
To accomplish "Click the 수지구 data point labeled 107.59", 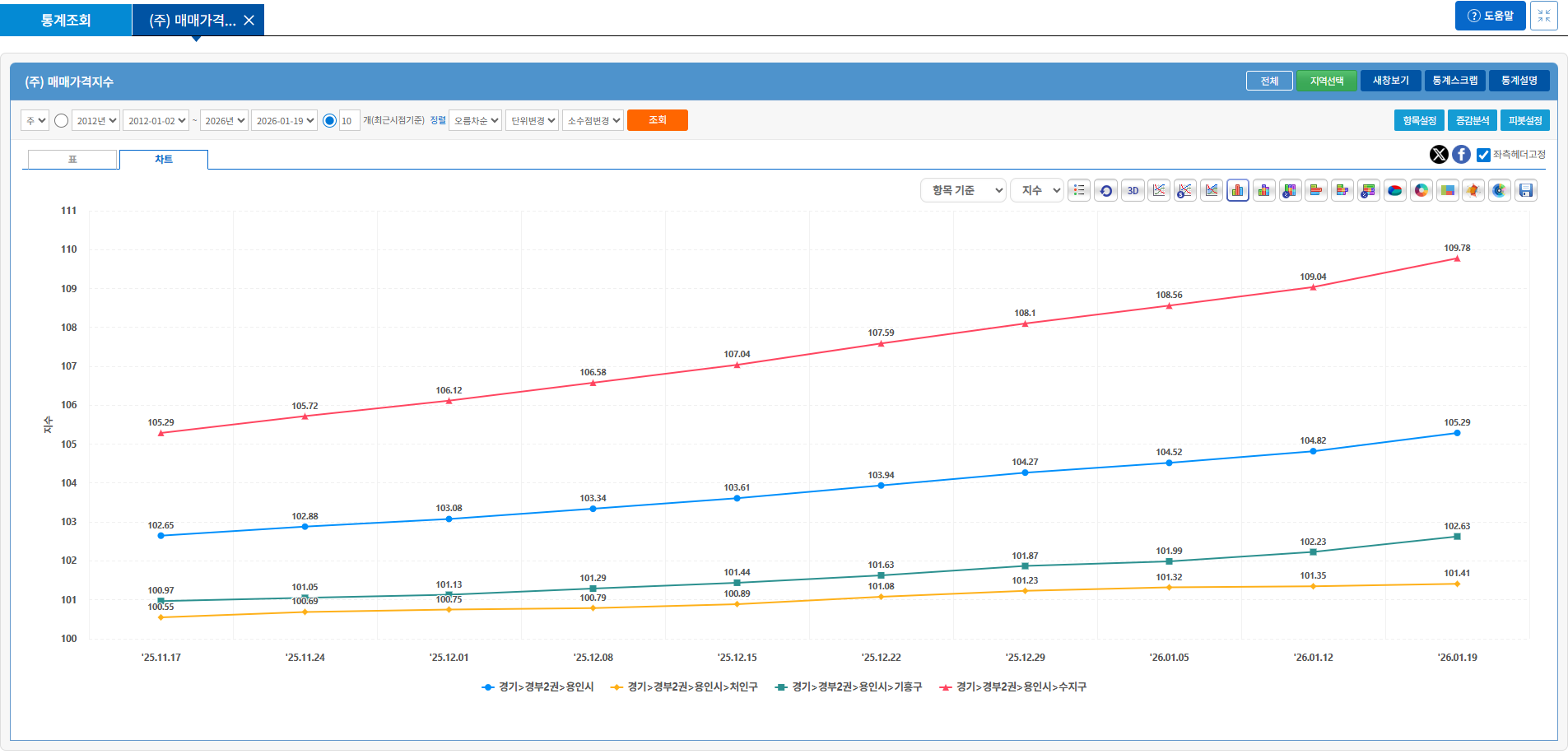I will pyautogui.click(x=881, y=343).
